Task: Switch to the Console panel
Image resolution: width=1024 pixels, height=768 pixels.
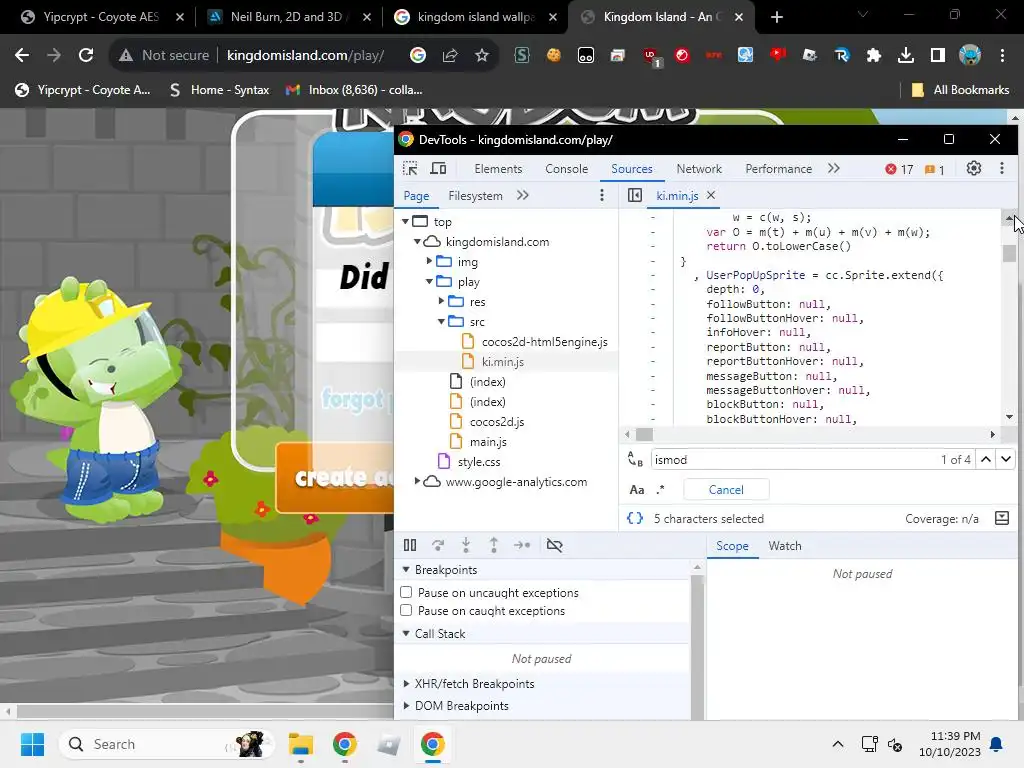Action: (x=567, y=168)
